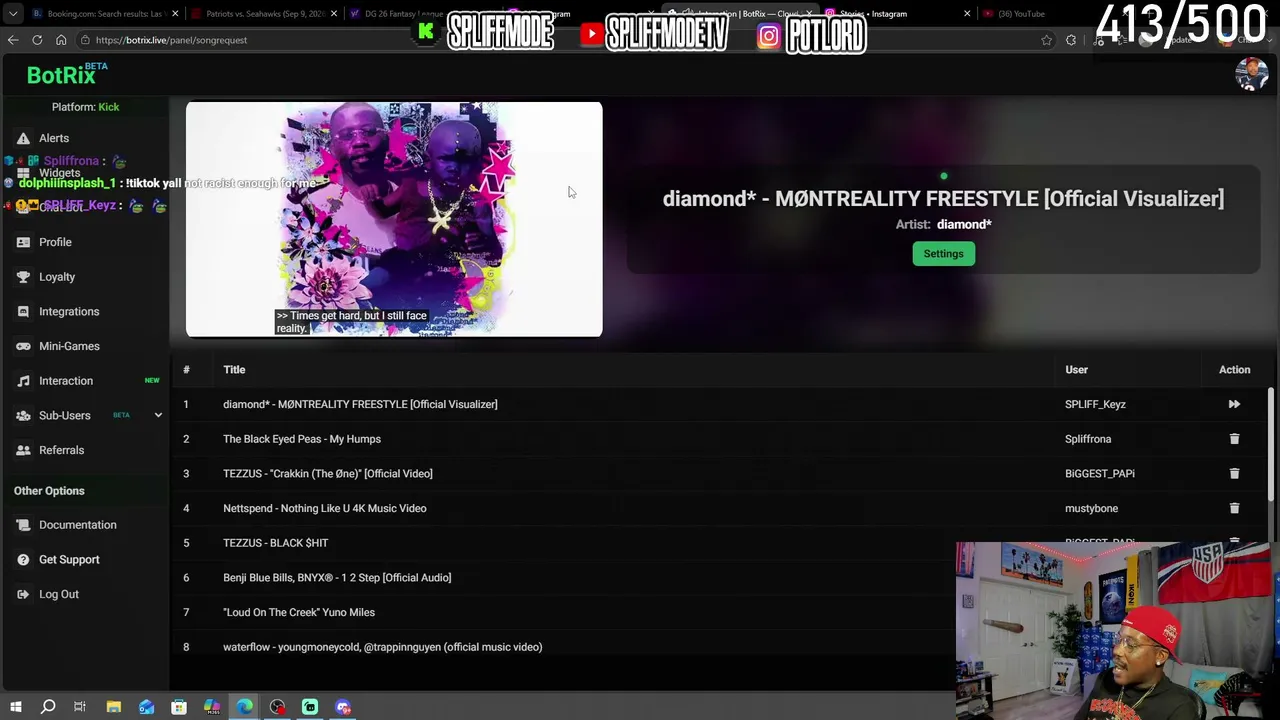Click the Sub-Users group icon
The width and height of the screenshot is (1280, 720).
[x=23, y=415]
